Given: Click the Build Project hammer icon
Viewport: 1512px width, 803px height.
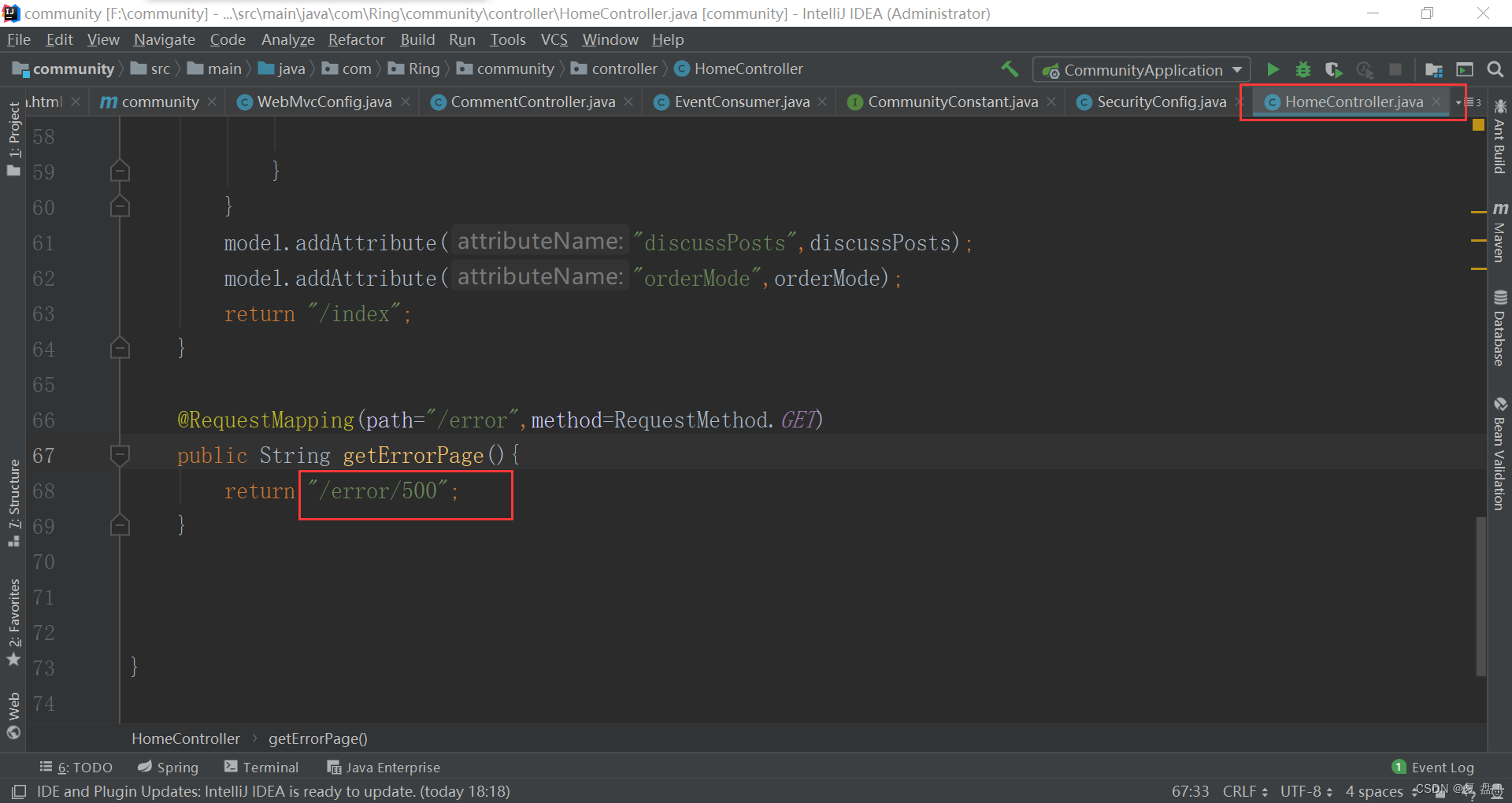Looking at the screenshot, I should pos(1010,69).
